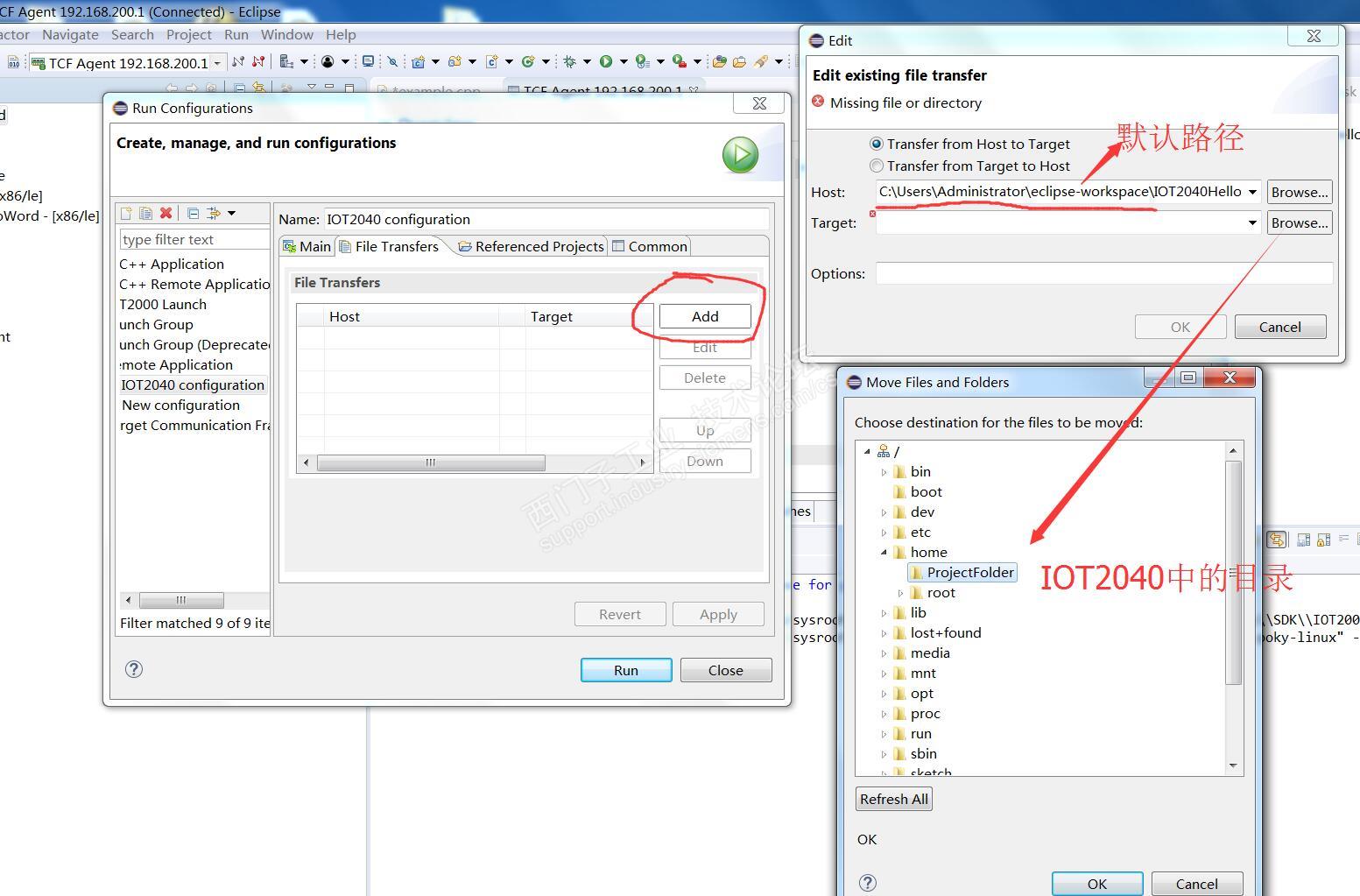Open the Target path dropdown in Edit dialog
The height and width of the screenshot is (896, 1360).
1252,222
